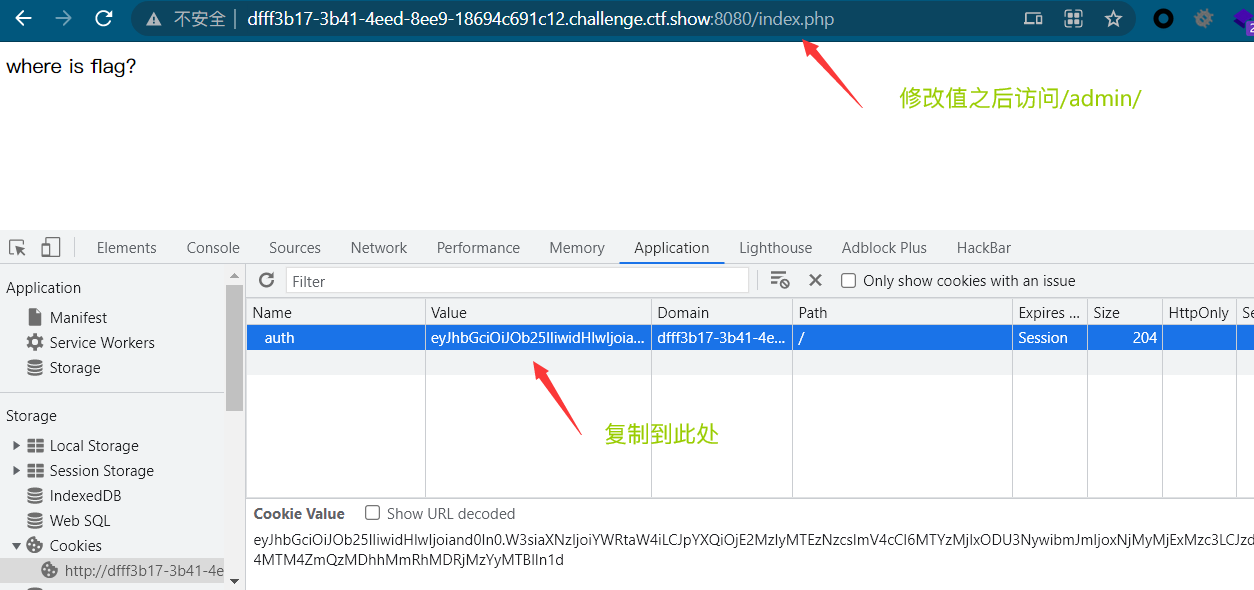Open the Lighthouse tab
Screen dimensions: 1254x590
coord(776,247)
